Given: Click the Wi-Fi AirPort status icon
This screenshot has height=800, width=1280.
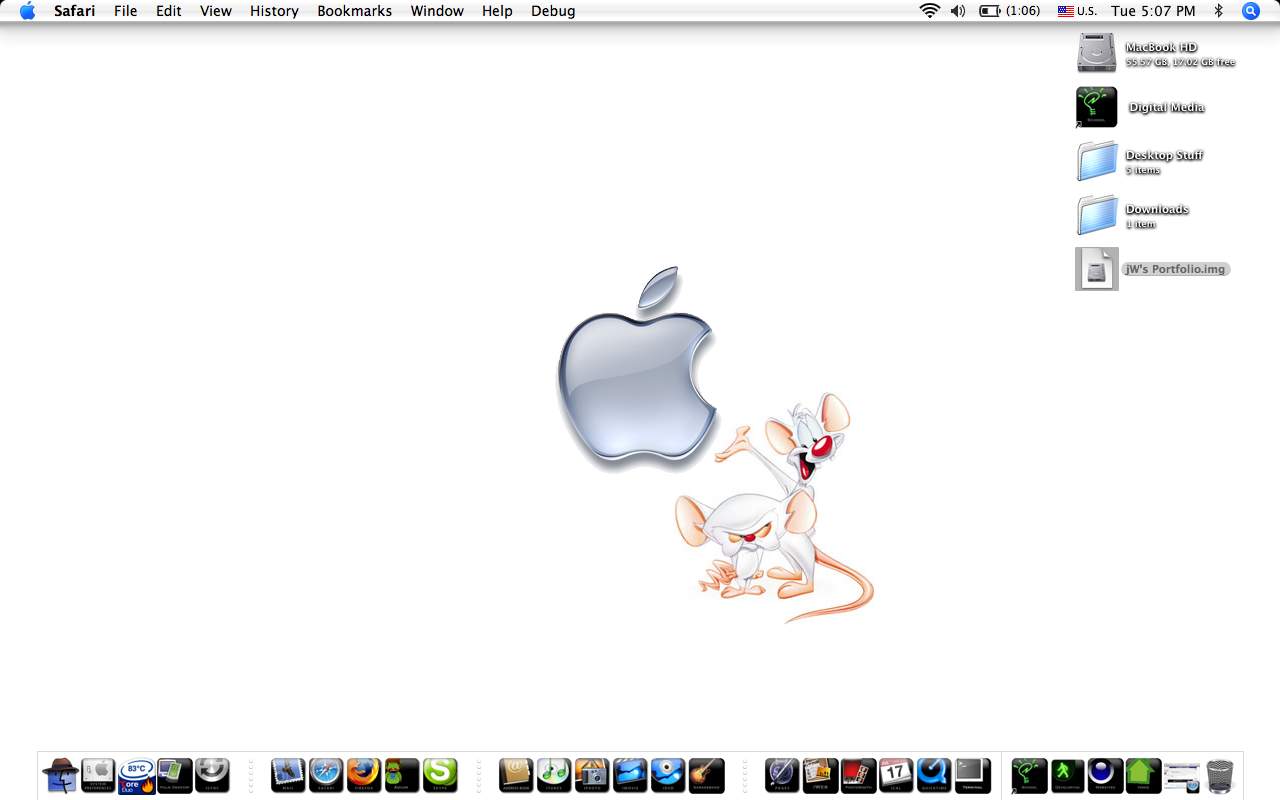Looking at the screenshot, I should point(930,11).
